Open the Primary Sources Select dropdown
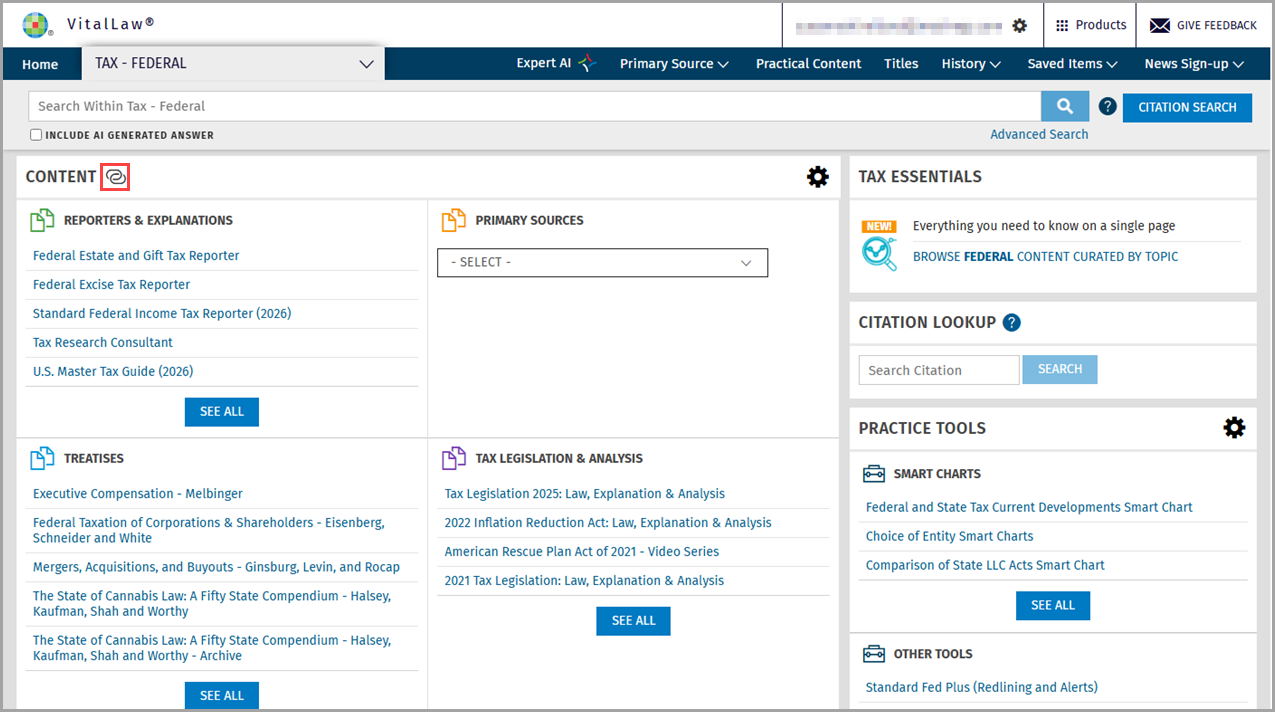 (x=602, y=262)
